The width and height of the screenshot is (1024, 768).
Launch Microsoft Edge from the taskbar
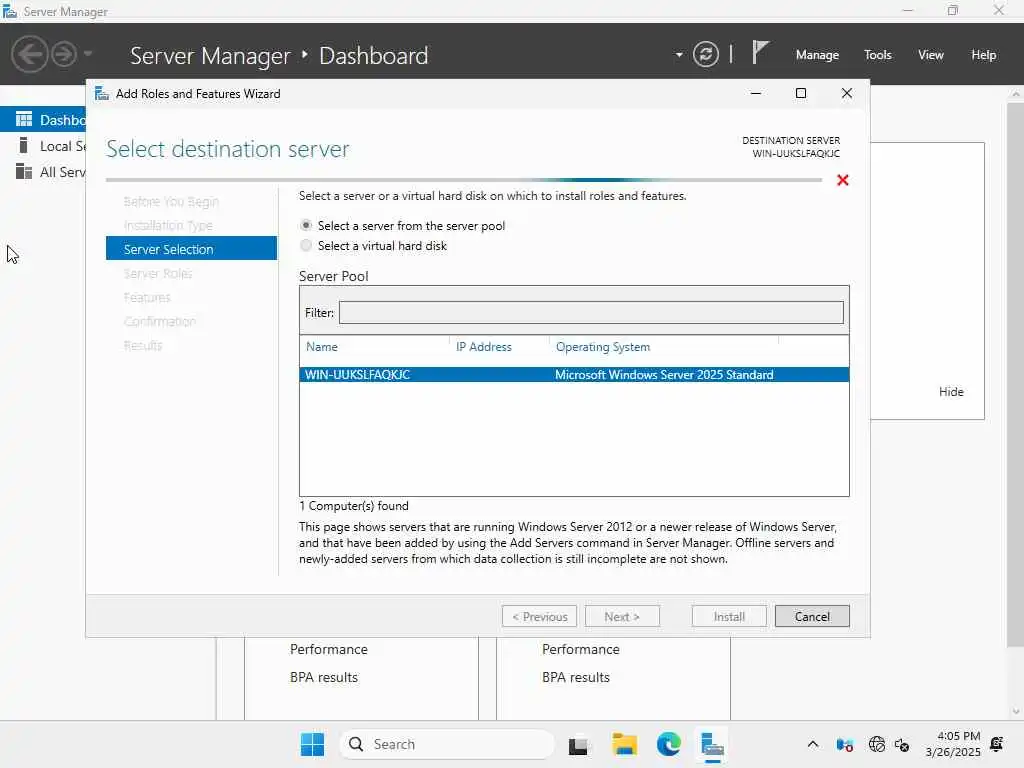pyautogui.click(x=668, y=744)
